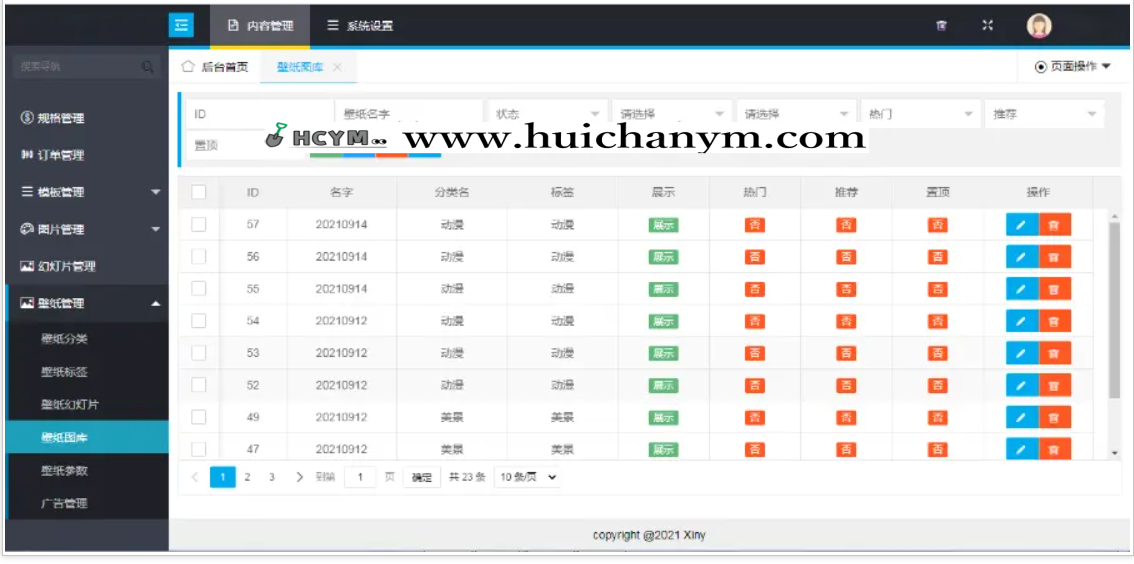Screen dimensions: 1134x564
Task: Expand the 图片管理 sidebar menu
Action: click(x=87, y=229)
